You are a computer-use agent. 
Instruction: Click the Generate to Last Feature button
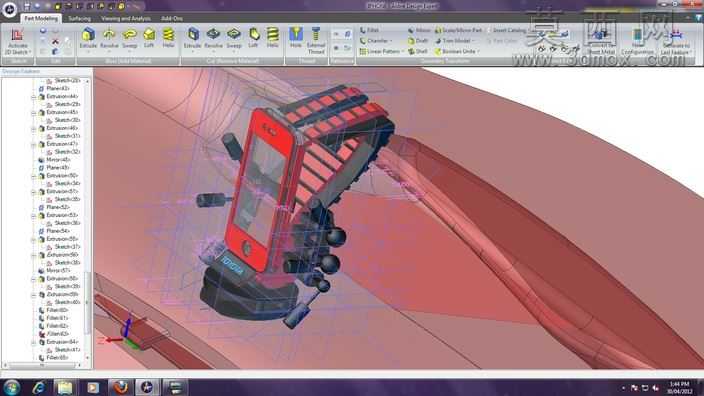point(675,42)
